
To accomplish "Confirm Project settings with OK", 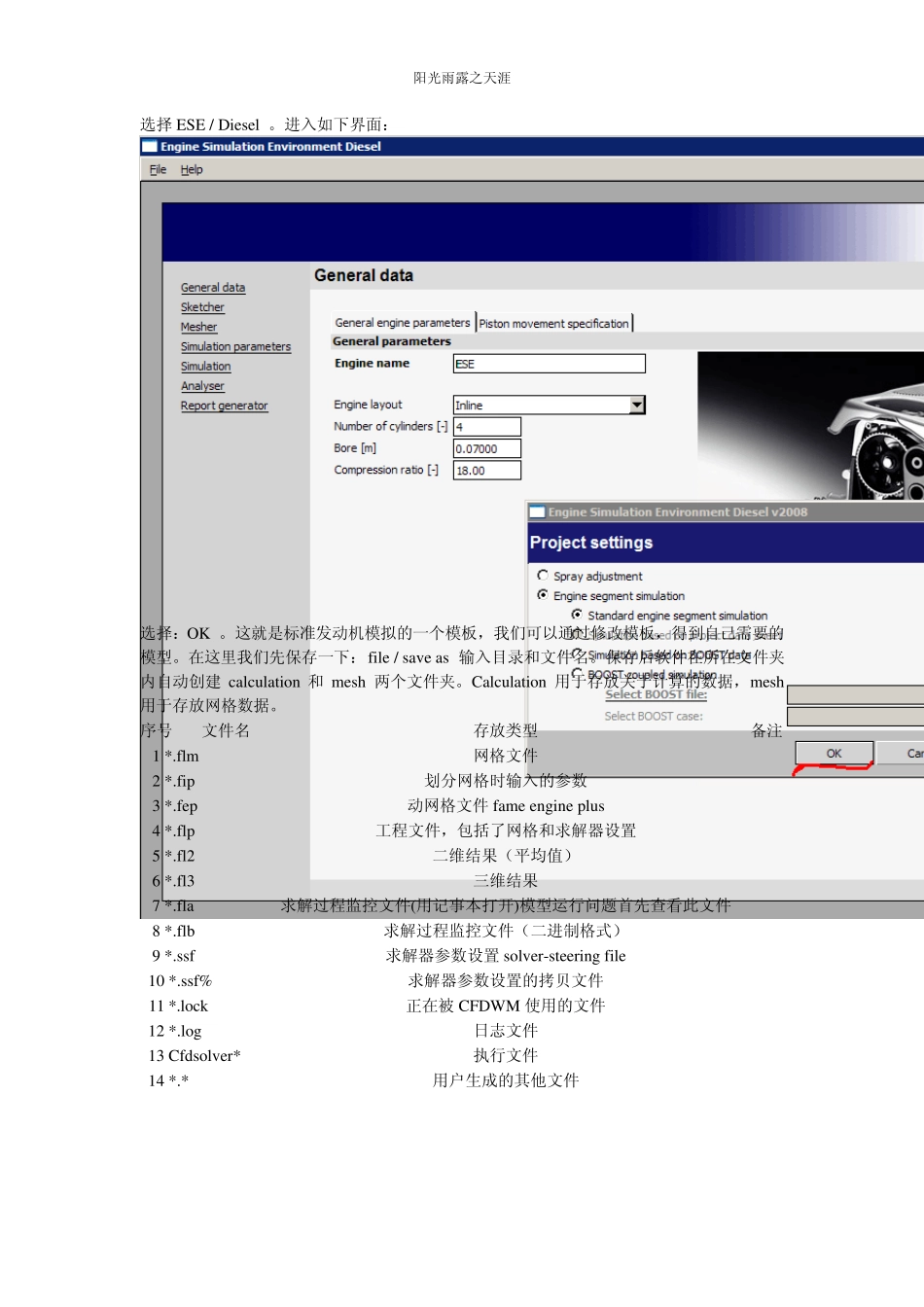I will [x=835, y=754].
